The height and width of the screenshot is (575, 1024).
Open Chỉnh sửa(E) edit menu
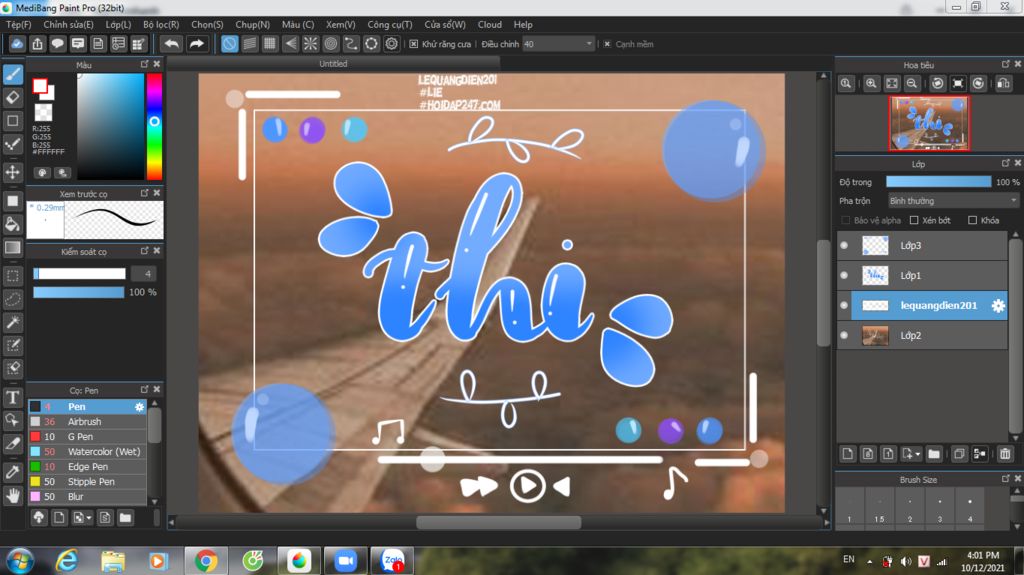coord(68,24)
